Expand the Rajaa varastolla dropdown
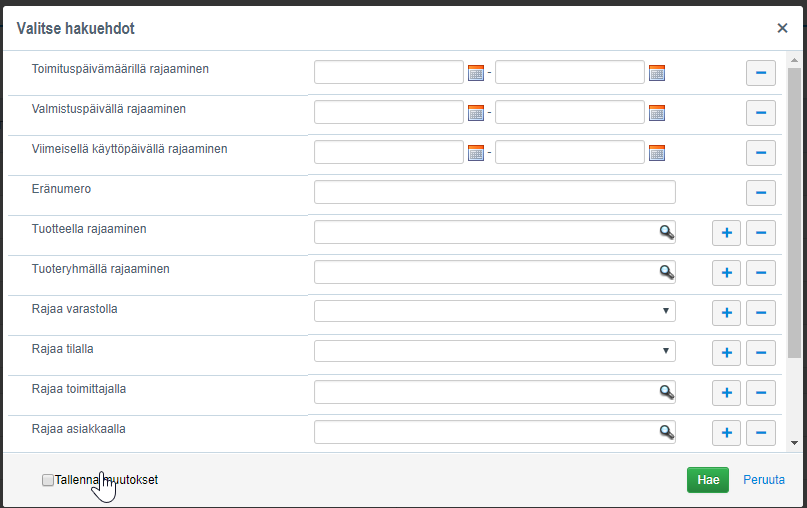 coord(495,311)
